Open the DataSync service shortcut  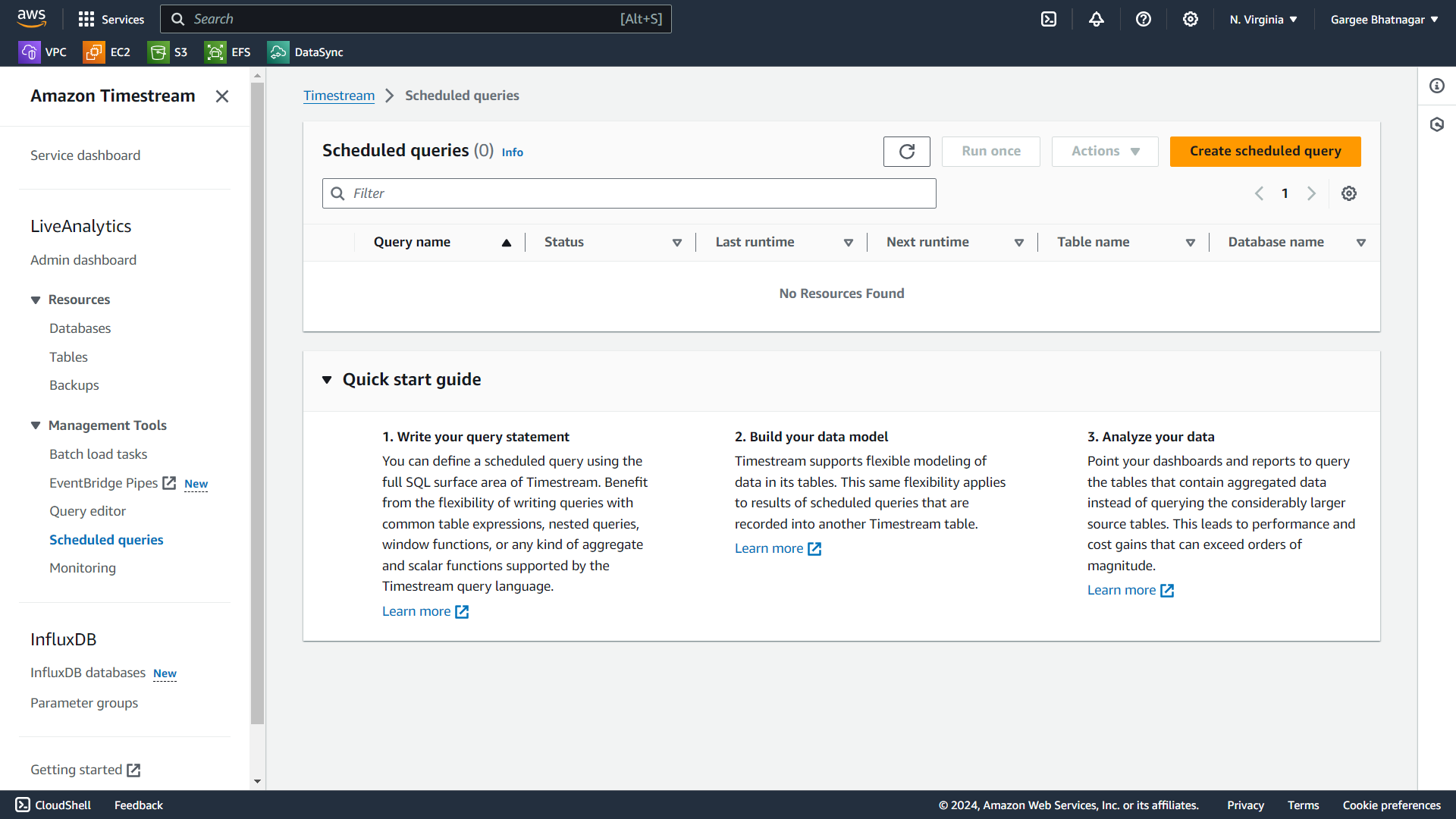click(306, 52)
